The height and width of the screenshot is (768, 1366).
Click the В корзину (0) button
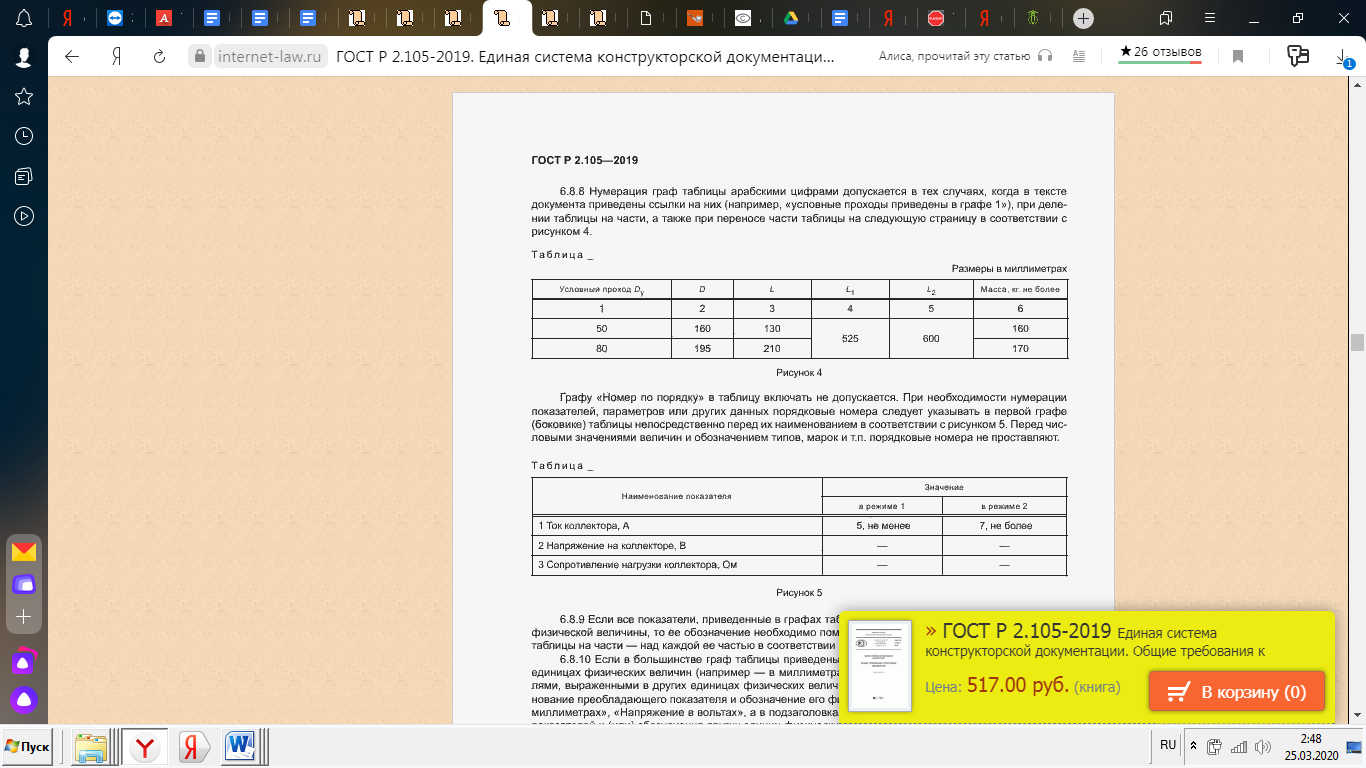1236,692
